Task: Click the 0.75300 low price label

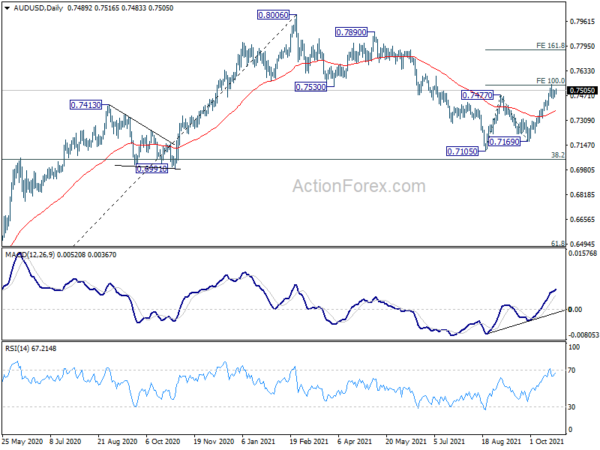Action: (x=311, y=87)
